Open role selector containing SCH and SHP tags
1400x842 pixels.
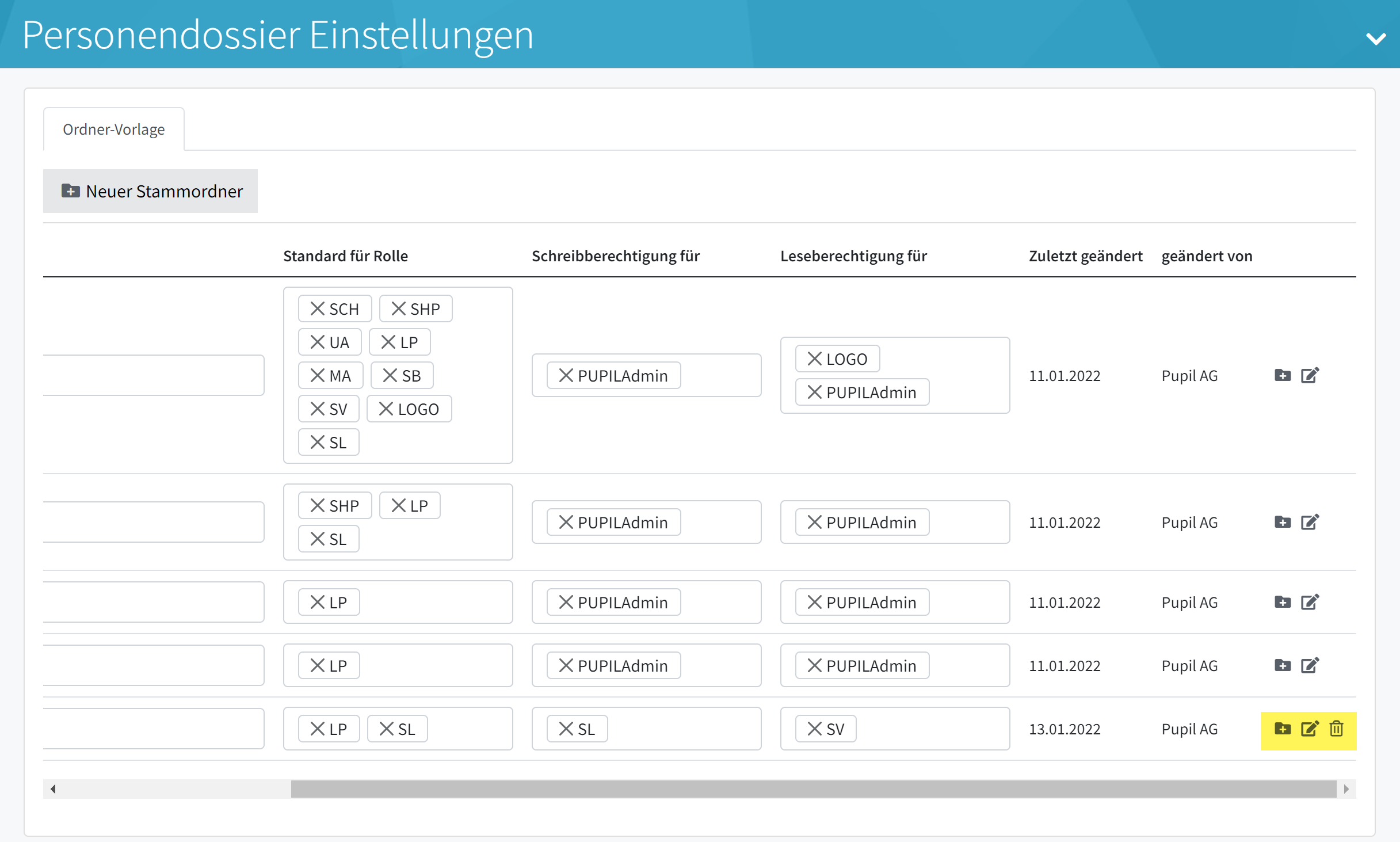click(x=398, y=375)
